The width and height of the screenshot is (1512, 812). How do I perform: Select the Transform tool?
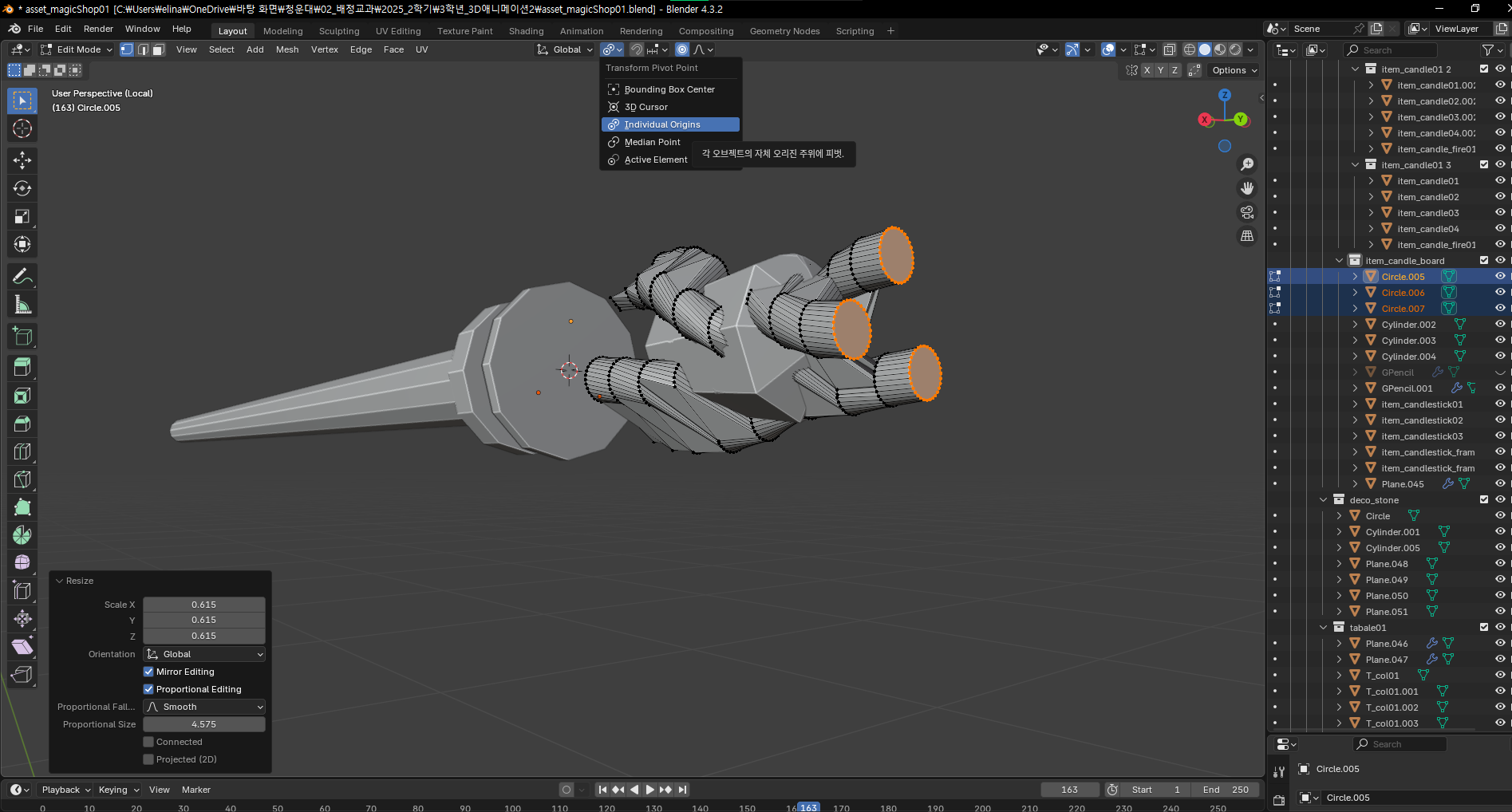22,244
